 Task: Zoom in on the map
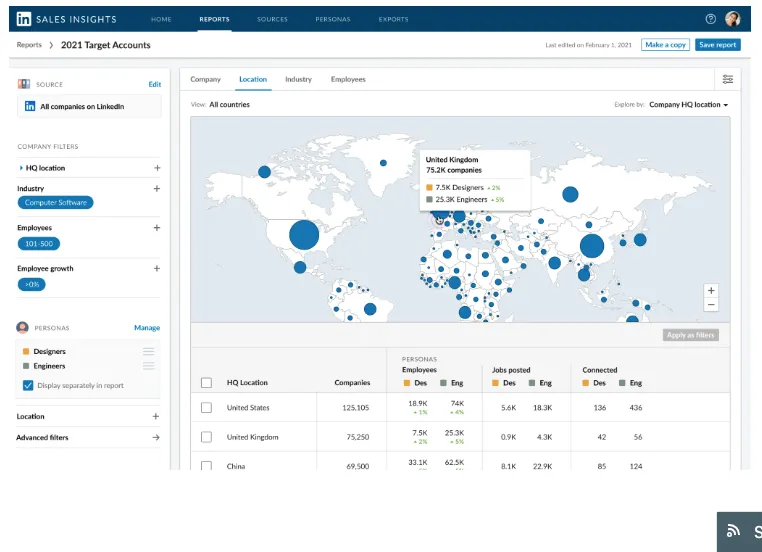tap(711, 291)
